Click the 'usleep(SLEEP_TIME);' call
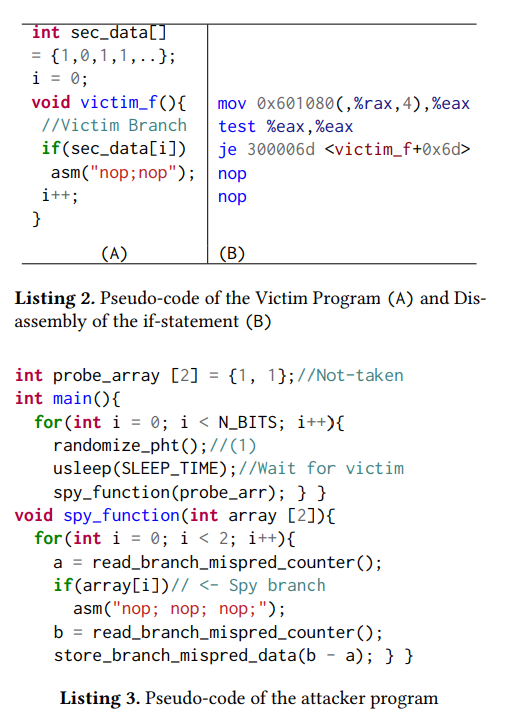513x726 pixels. (x=145, y=469)
